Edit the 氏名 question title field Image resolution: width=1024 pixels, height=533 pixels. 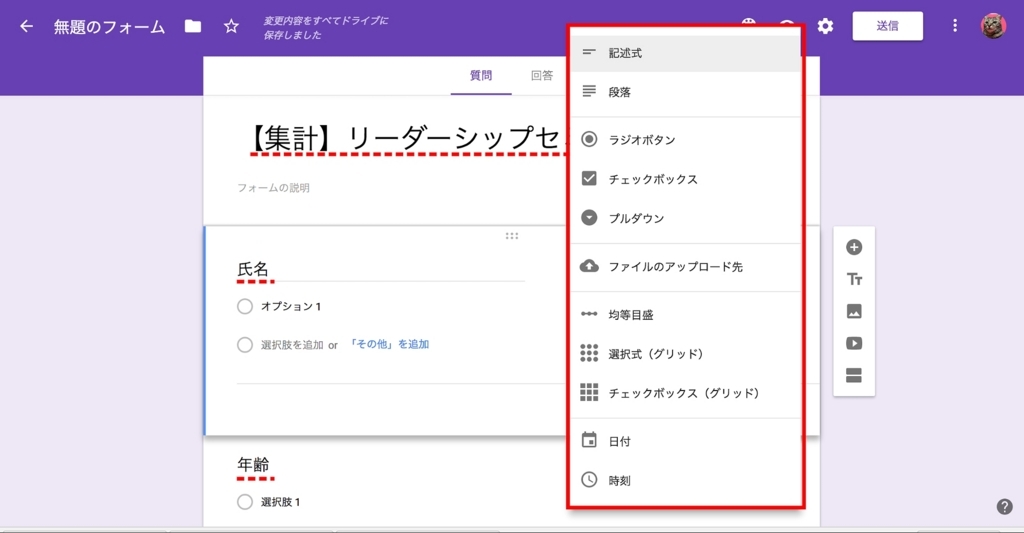381,270
